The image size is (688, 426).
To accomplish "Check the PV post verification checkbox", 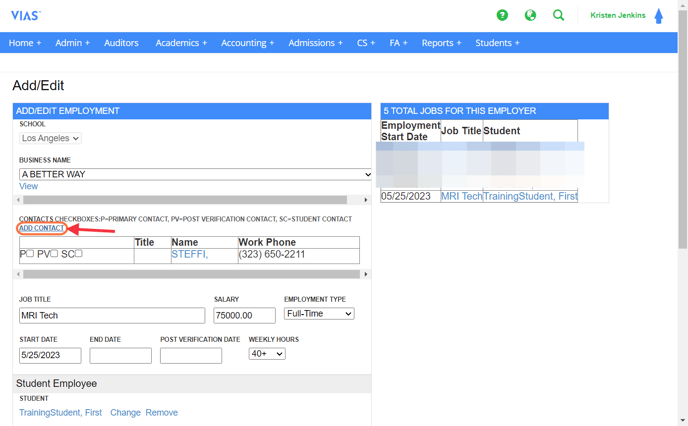I will pos(54,254).
